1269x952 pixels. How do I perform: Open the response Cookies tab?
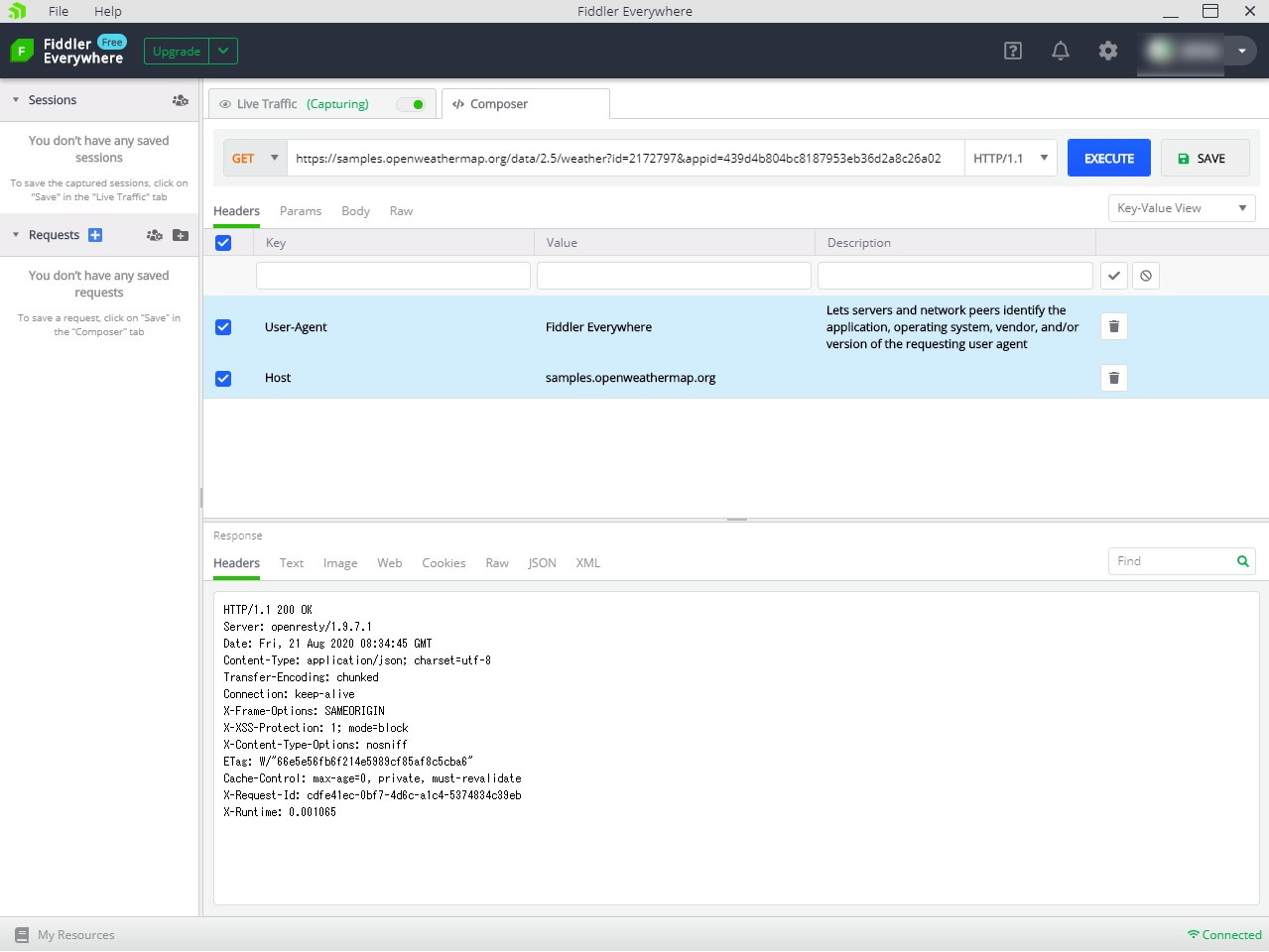click(x=444, y=563)
